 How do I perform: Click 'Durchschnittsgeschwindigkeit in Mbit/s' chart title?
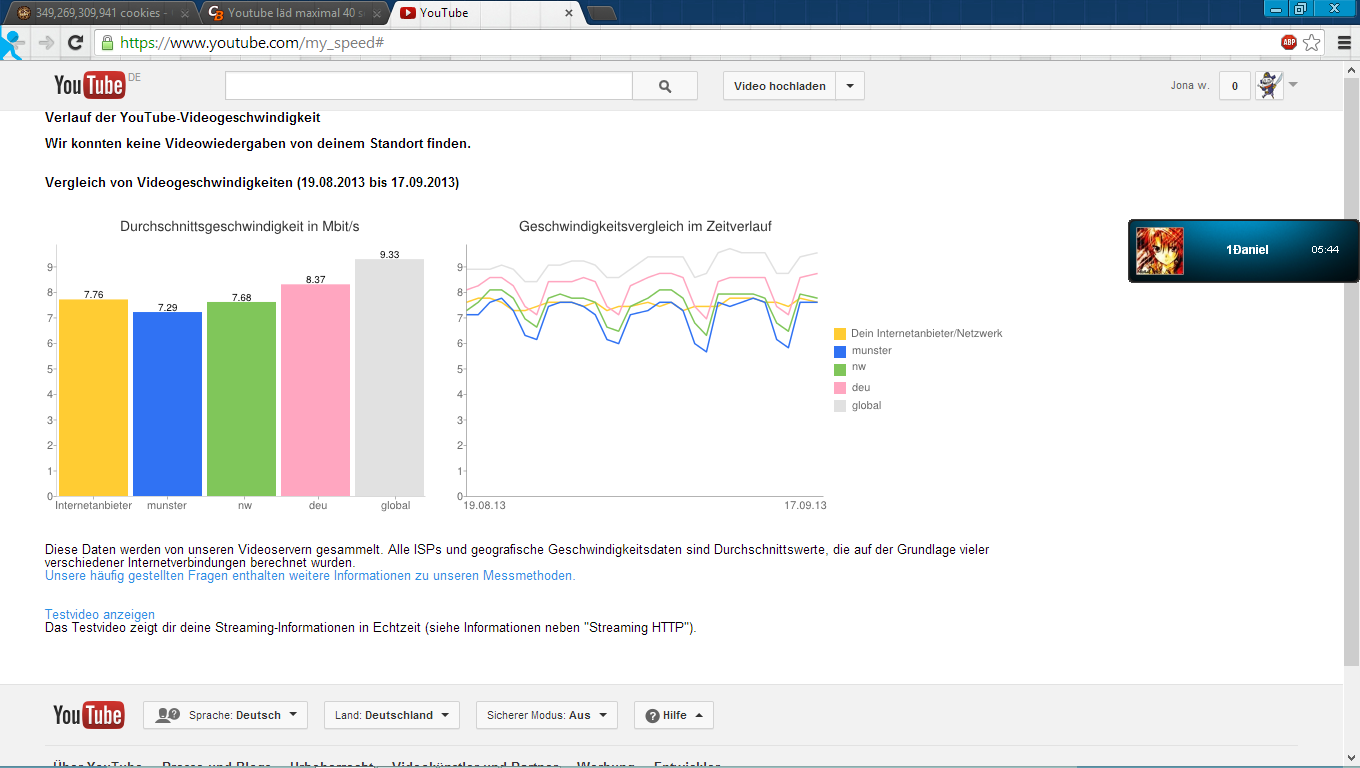[240, 227]
